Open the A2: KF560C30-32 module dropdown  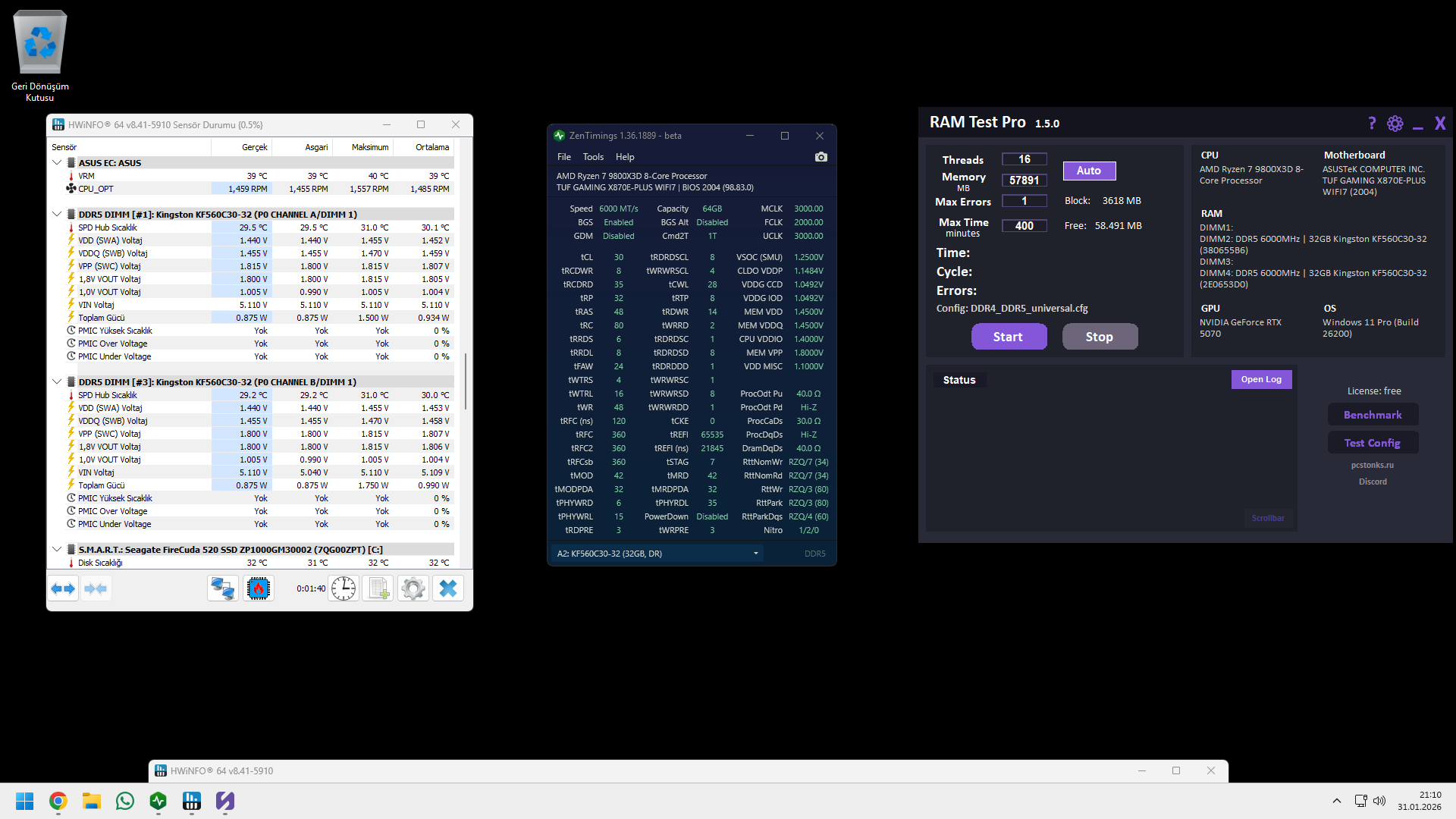pyautogui.click(x=657, y=554)
